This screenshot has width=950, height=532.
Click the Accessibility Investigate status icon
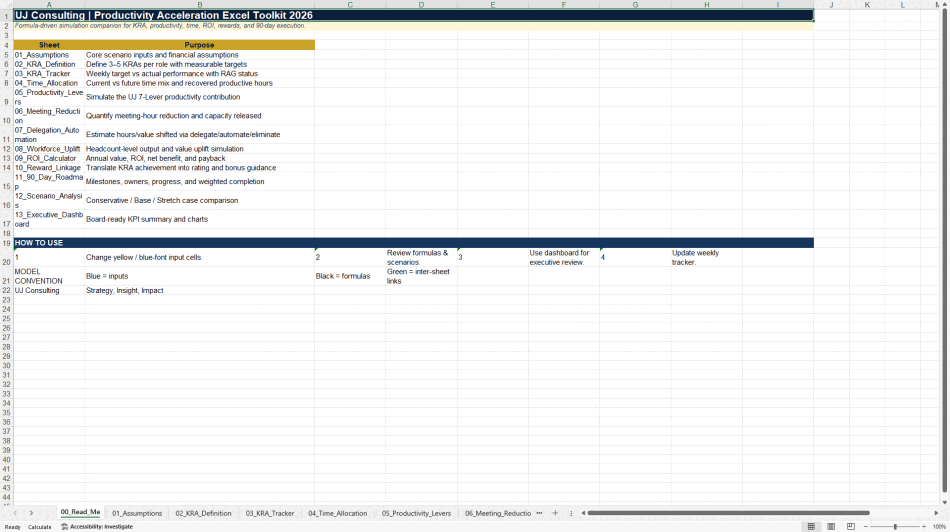[x=64, y=527]
